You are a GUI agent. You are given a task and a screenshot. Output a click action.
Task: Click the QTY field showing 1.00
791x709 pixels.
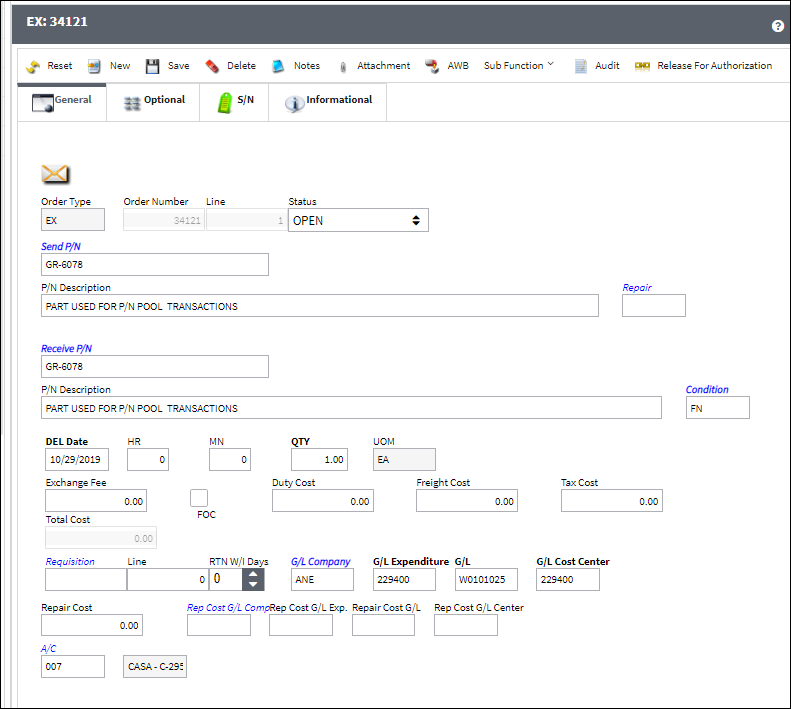[319, 460]
